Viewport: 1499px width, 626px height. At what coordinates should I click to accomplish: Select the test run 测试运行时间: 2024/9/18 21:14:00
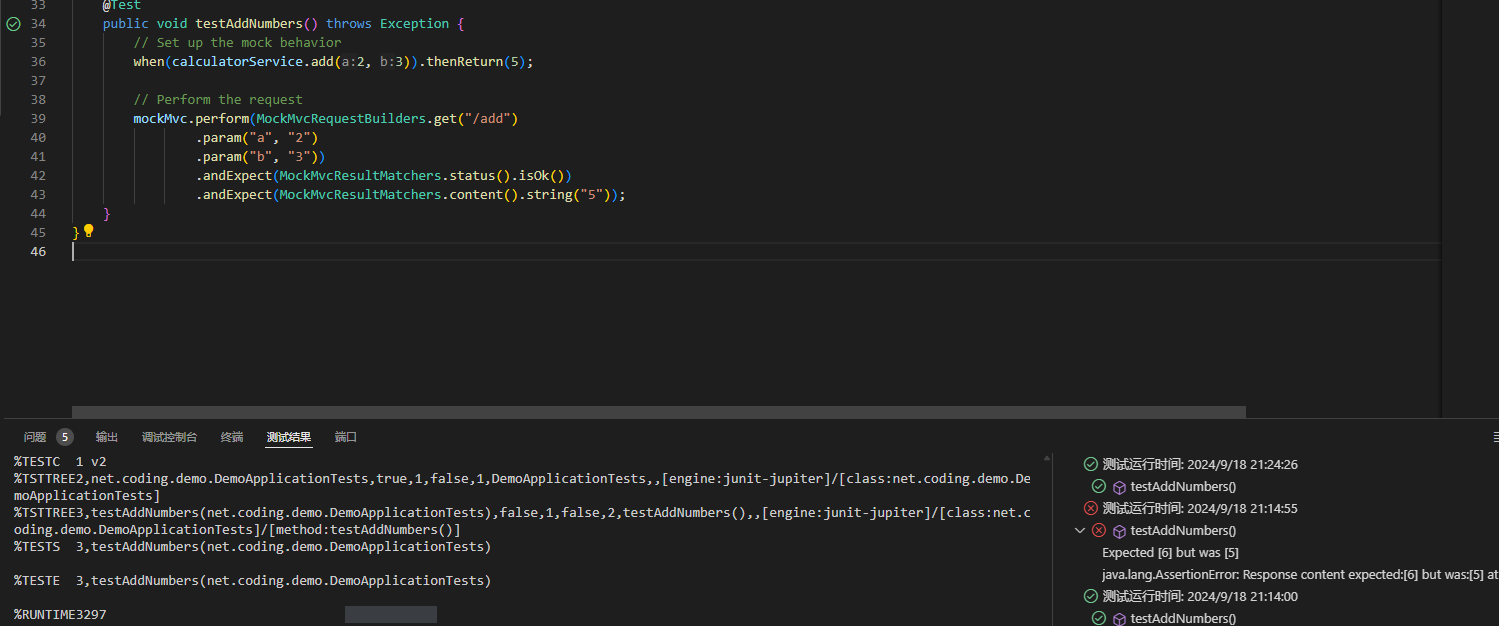[x=1200, y=596]
